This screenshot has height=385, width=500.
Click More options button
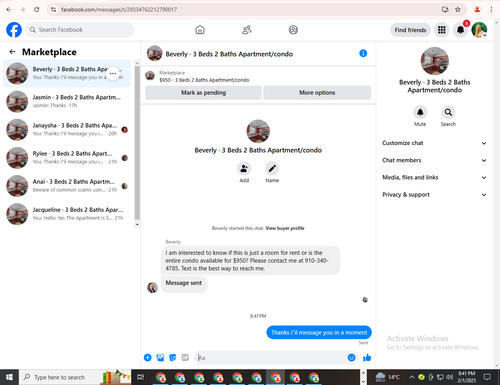tap(317, 93)
